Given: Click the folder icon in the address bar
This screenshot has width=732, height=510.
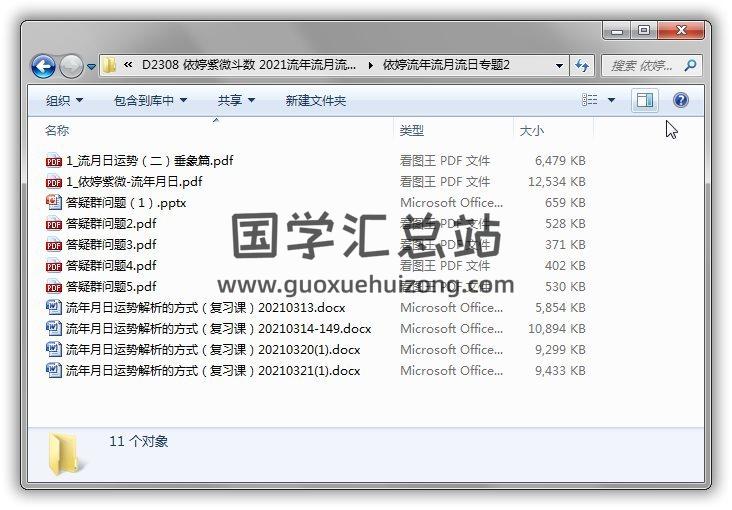Looking at the screenshot, I should tap(109, 65).
